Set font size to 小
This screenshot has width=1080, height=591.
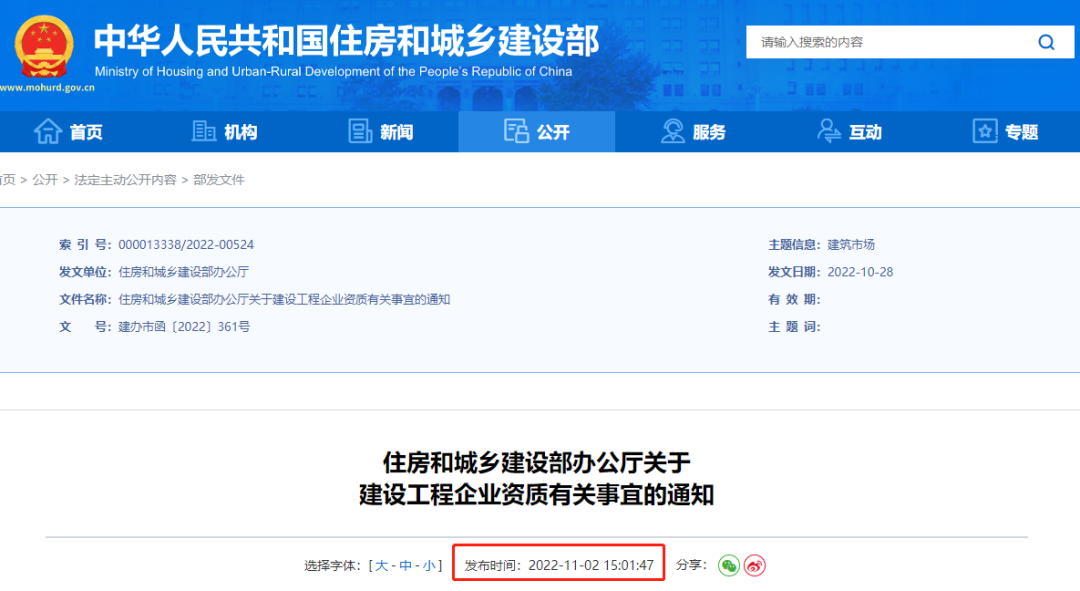click(428, 566)
